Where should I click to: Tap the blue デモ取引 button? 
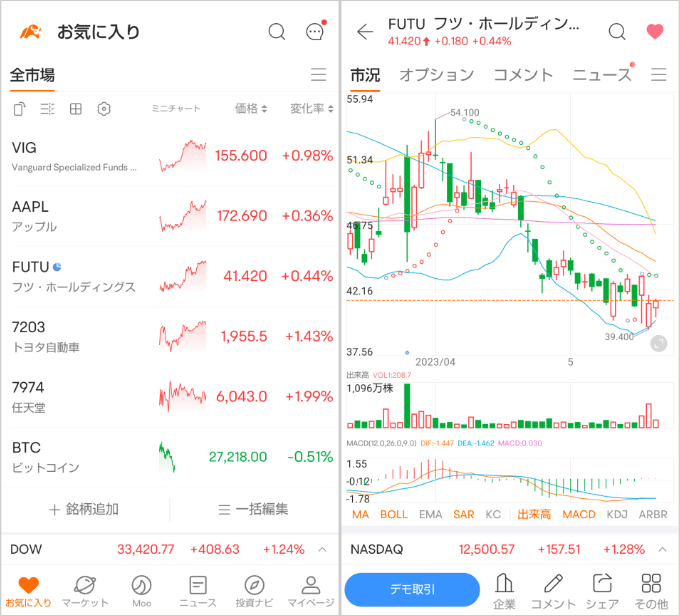[412, 589]
